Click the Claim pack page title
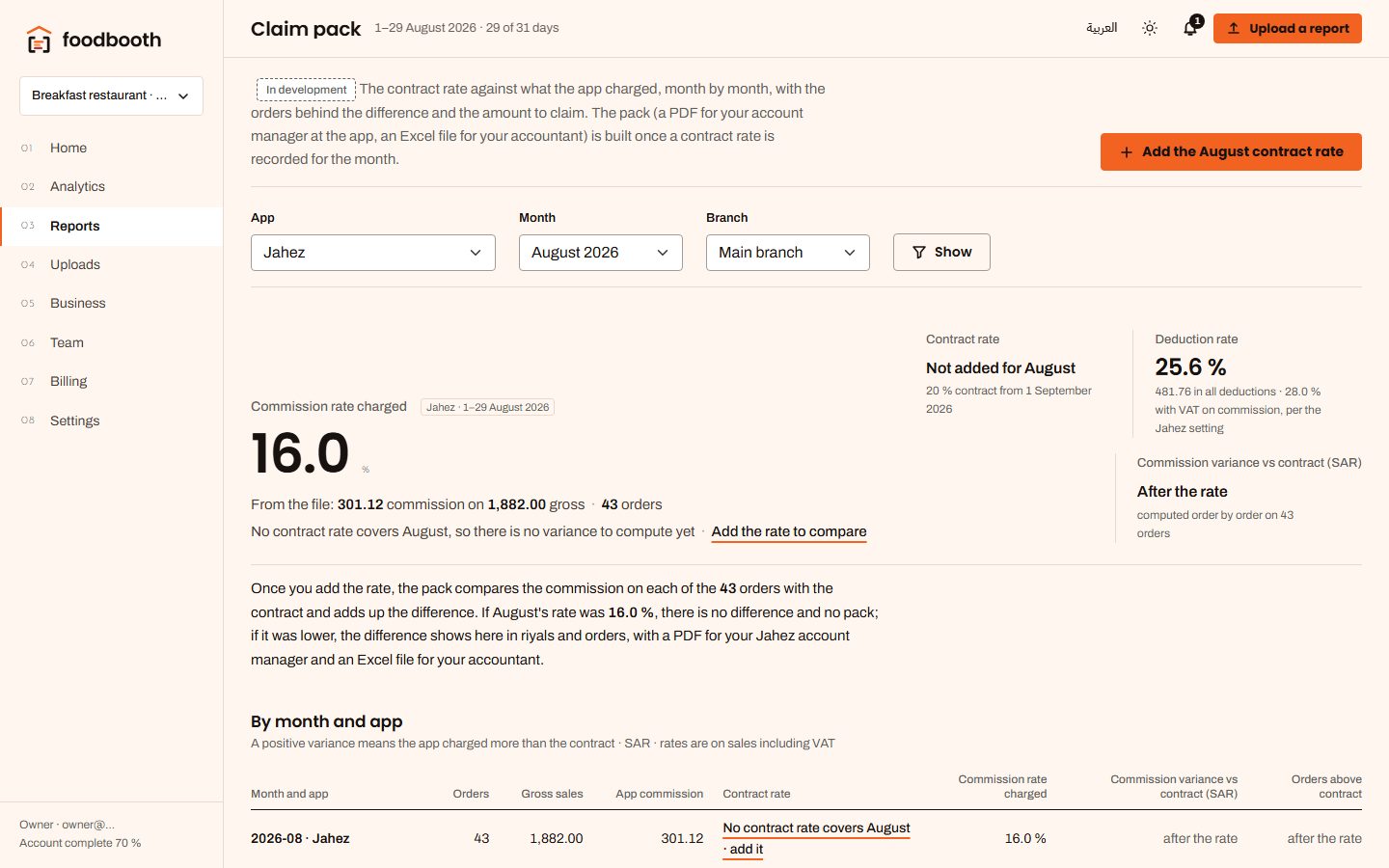 [306, 29]
